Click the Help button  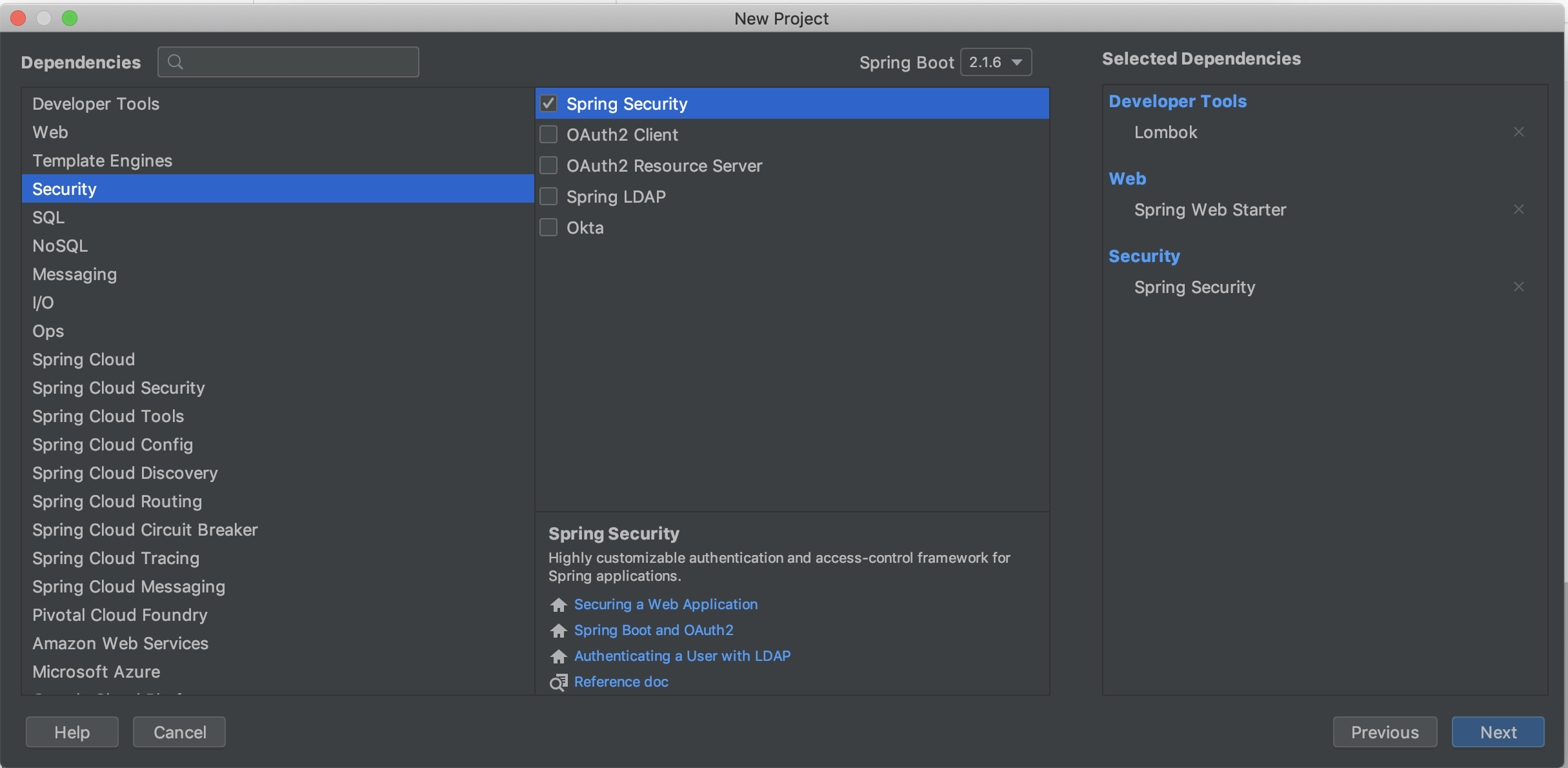tap(72, 732)
